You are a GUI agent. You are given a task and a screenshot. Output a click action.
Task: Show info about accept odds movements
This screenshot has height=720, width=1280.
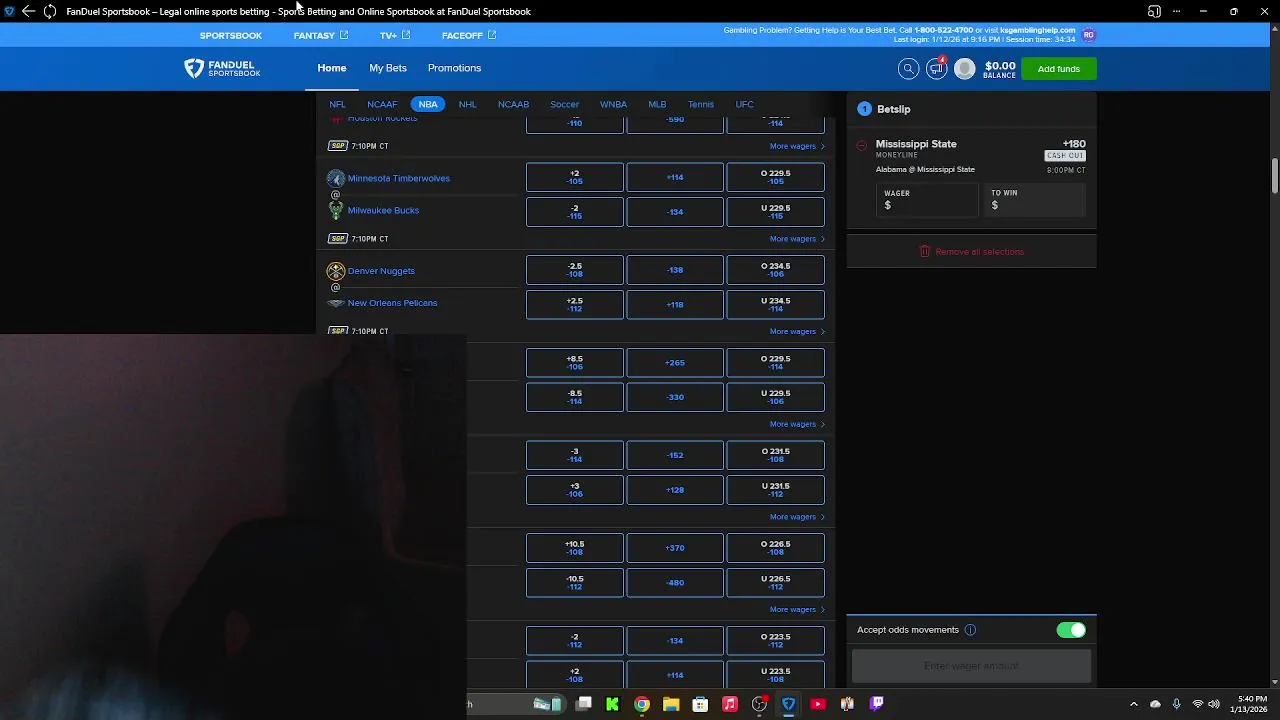(970, 630)
